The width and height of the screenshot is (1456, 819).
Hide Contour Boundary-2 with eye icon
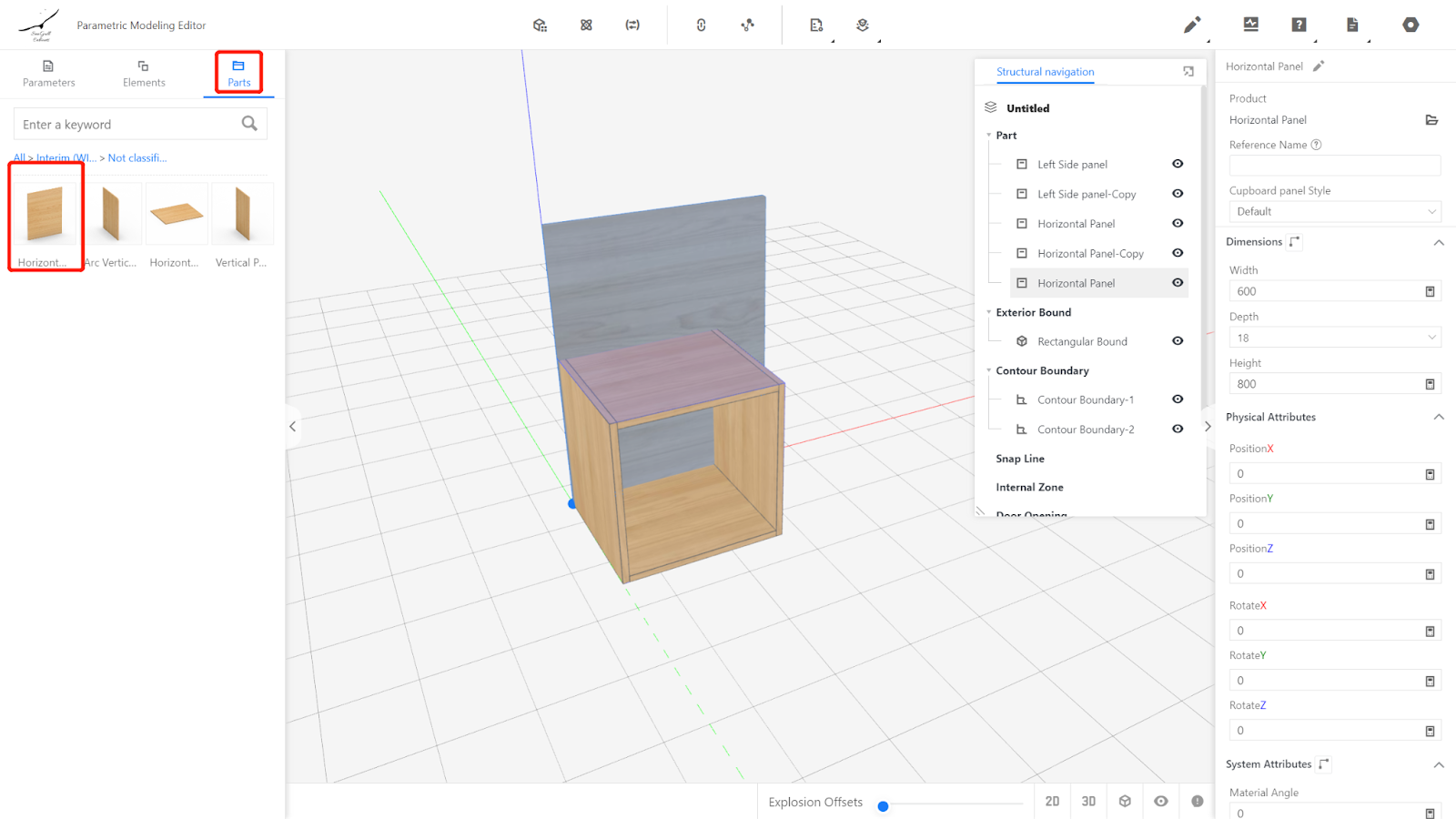(x=1178, y=429)
